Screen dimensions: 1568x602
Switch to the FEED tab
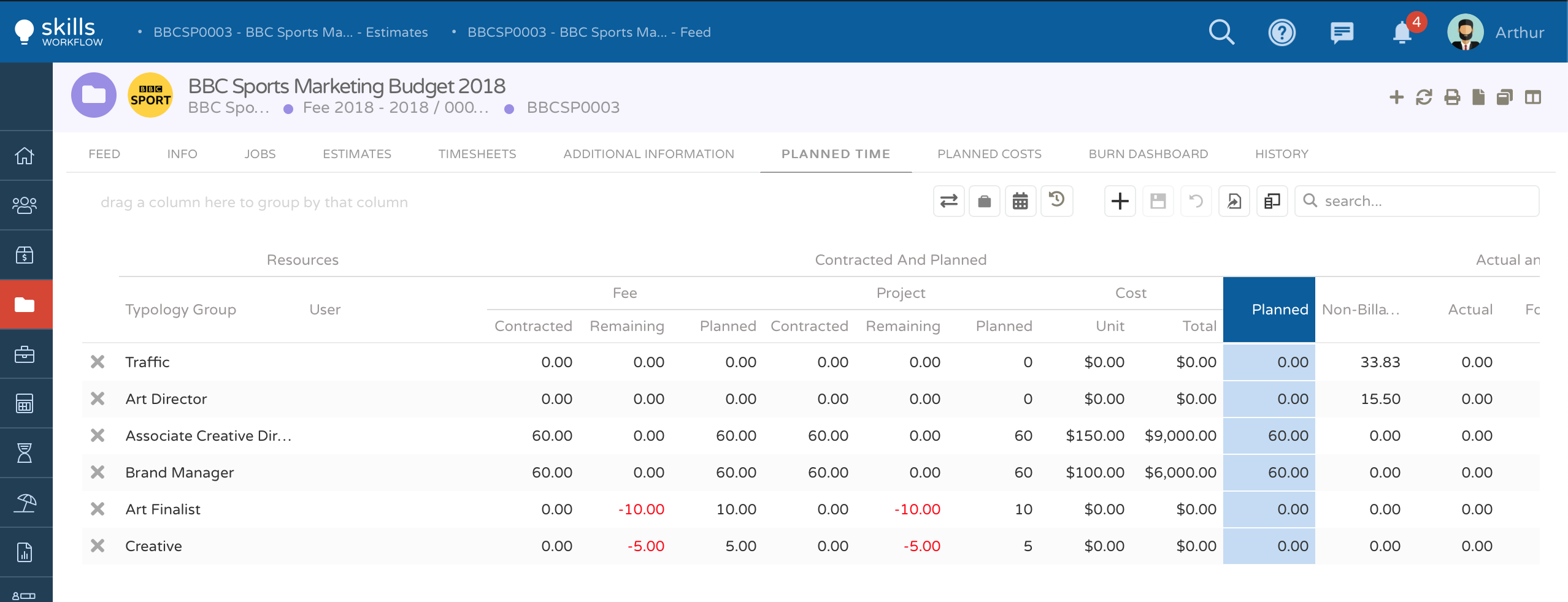tap(104, 154)
